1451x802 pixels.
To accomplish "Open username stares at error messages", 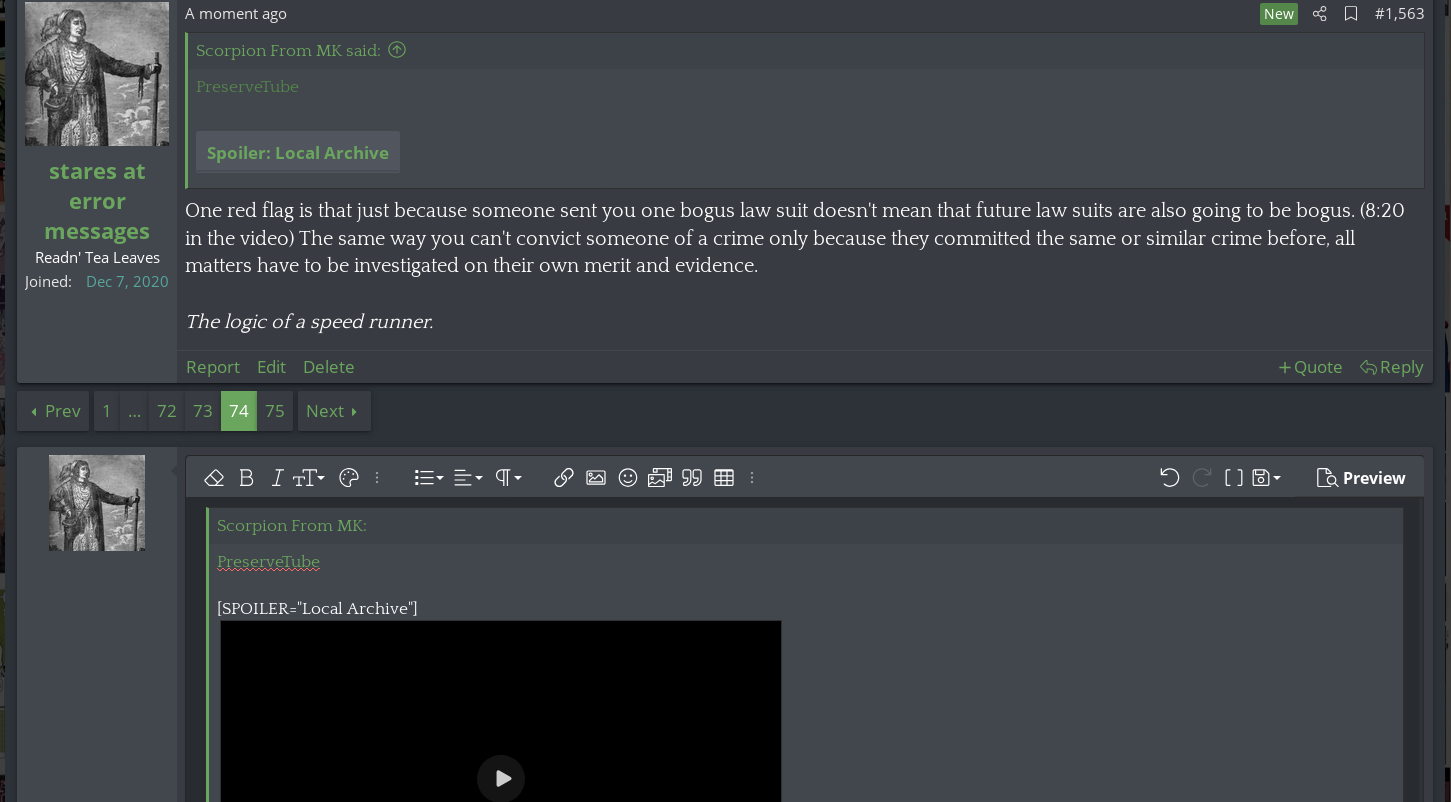I will click(97, 201).
